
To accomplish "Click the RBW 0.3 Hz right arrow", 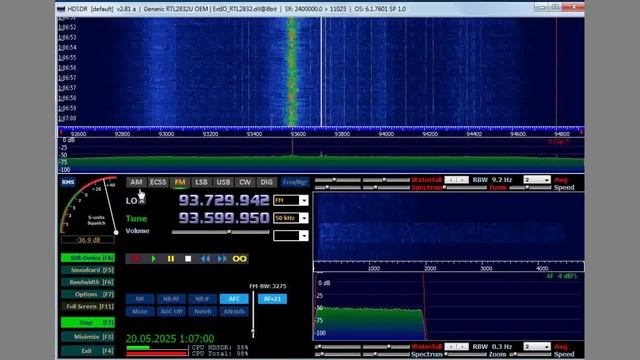I will [x=462, y=347].
